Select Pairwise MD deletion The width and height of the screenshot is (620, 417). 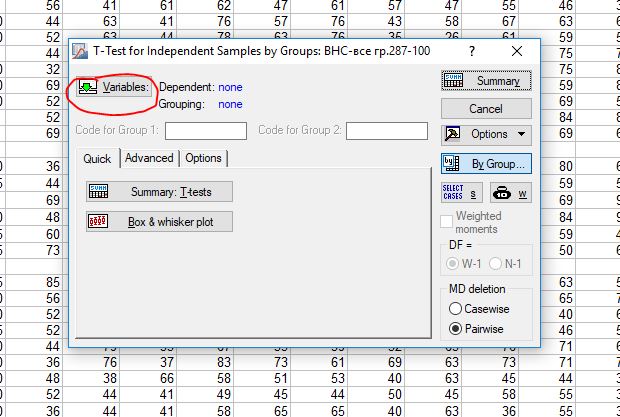456,329
